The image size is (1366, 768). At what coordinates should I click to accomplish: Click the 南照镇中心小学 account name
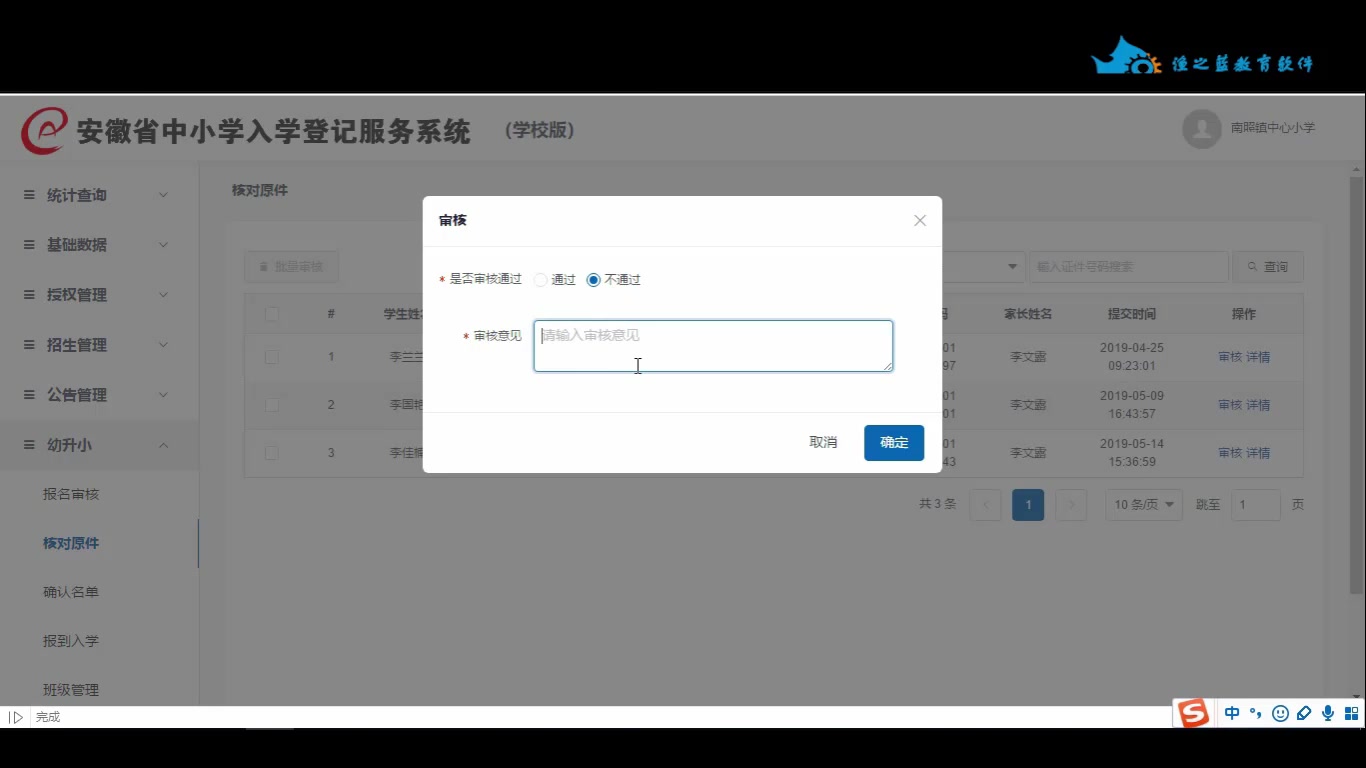tap(1273, 128)
